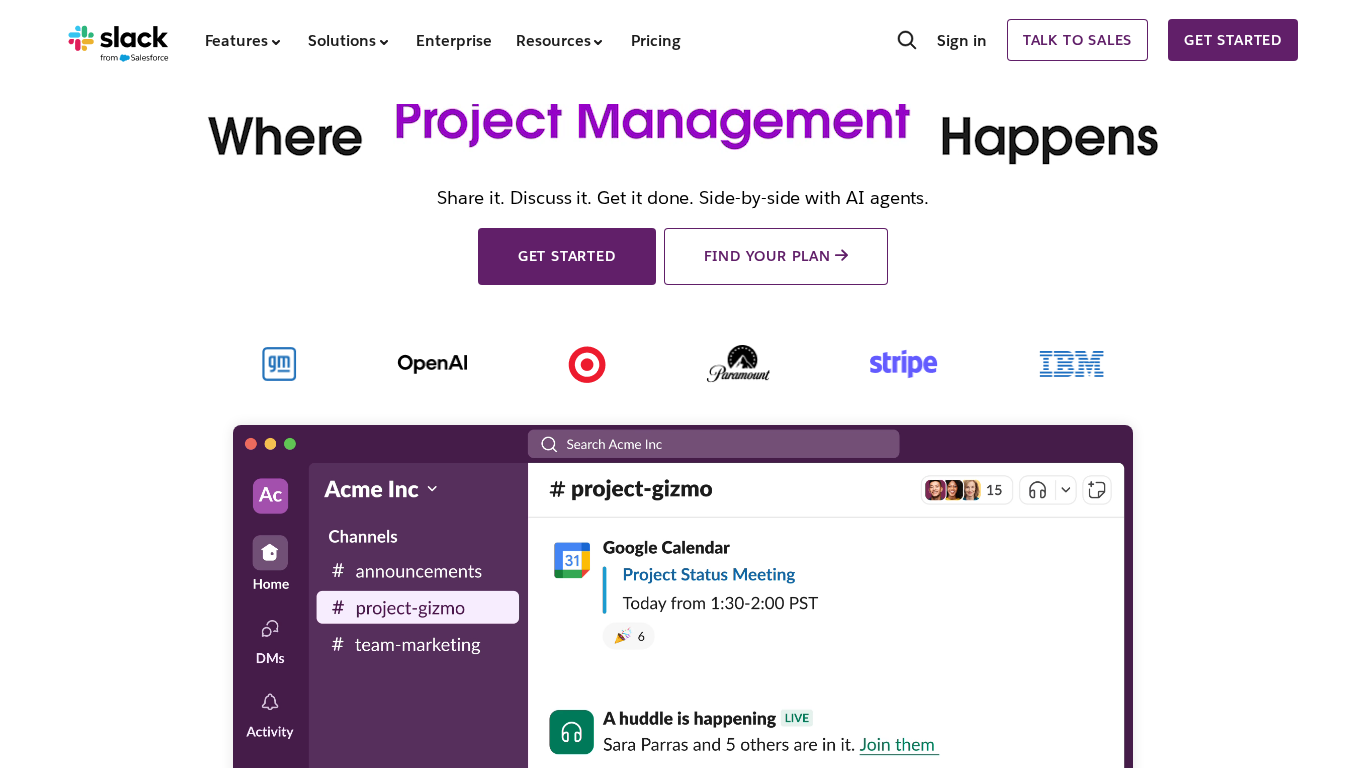Click the Slack logo in header
1366x768 pixels.
pos(82,39)
